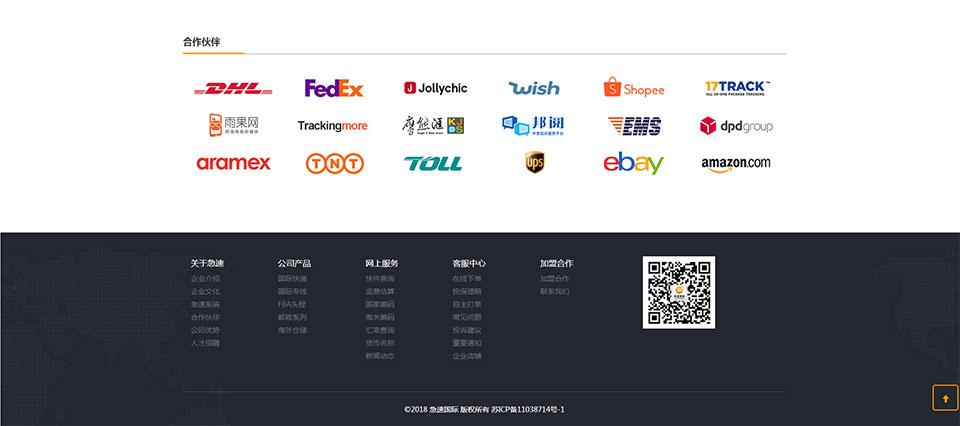Go to 国际专线 product link
Viewport: 960px width, 426px height.
[293, 291]
